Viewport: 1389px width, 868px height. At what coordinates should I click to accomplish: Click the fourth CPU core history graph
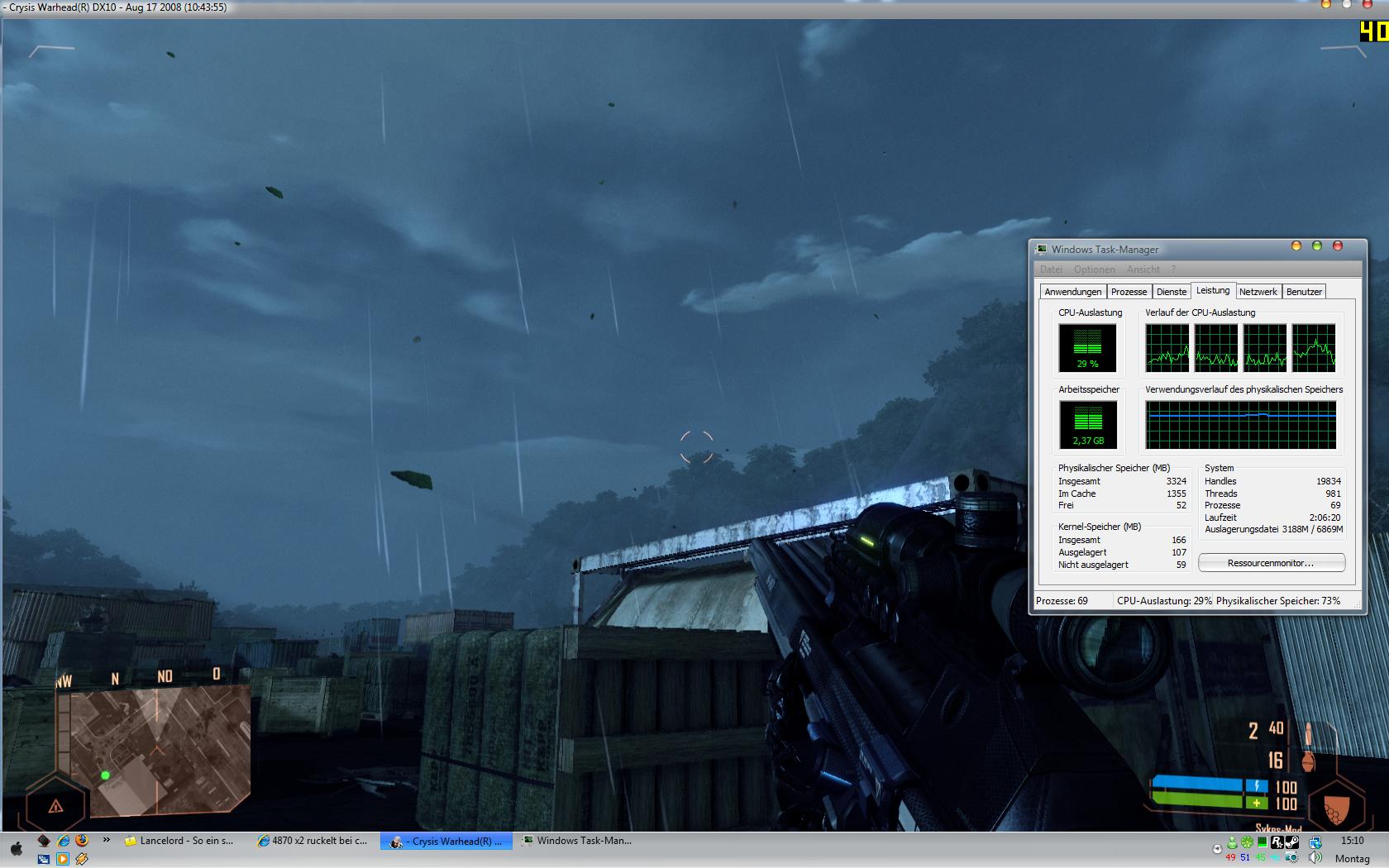(x=1314, y=348)
